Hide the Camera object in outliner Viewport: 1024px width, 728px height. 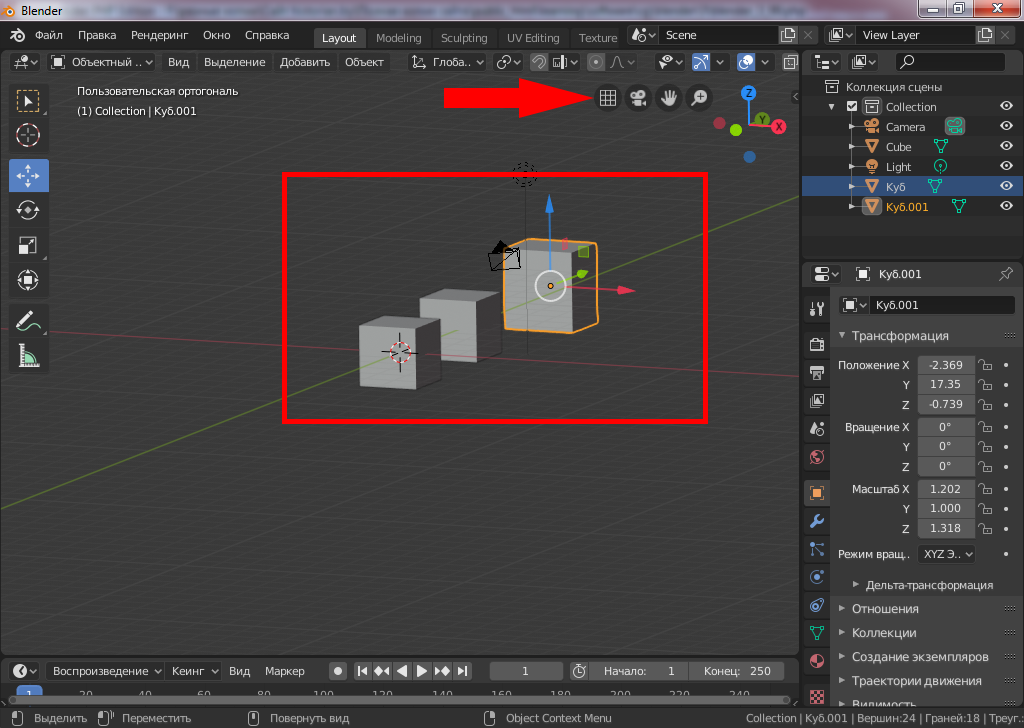point(1006,127)
